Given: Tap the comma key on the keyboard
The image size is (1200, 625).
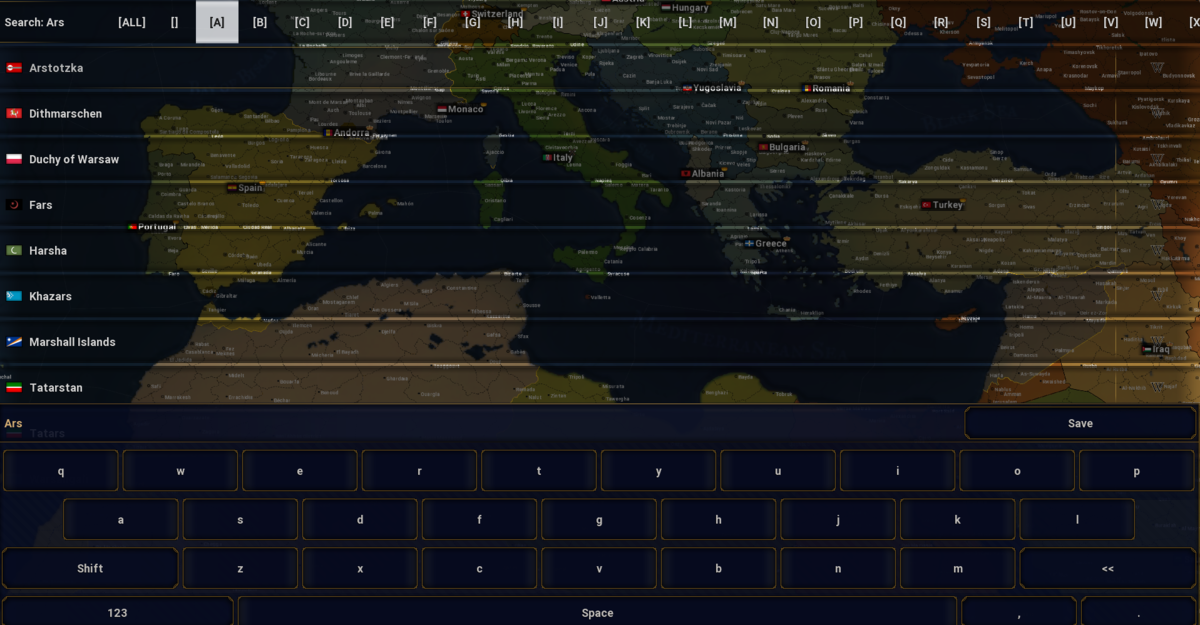Looking at the screenshot, I should click(1019, 612).
